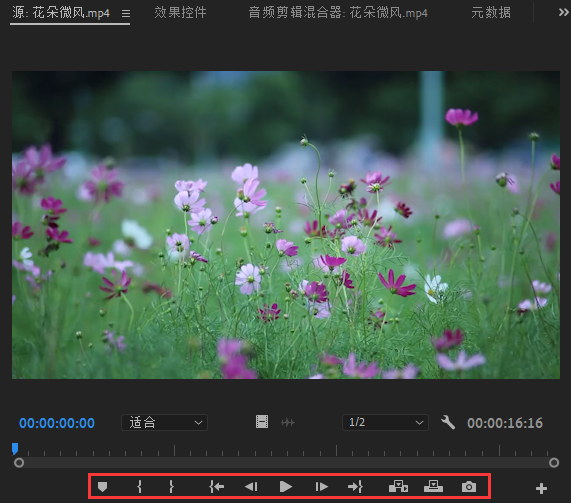Overwrite the clip into the timeline
The height and width of the screenshot is (503, 571).
(433, 487)
